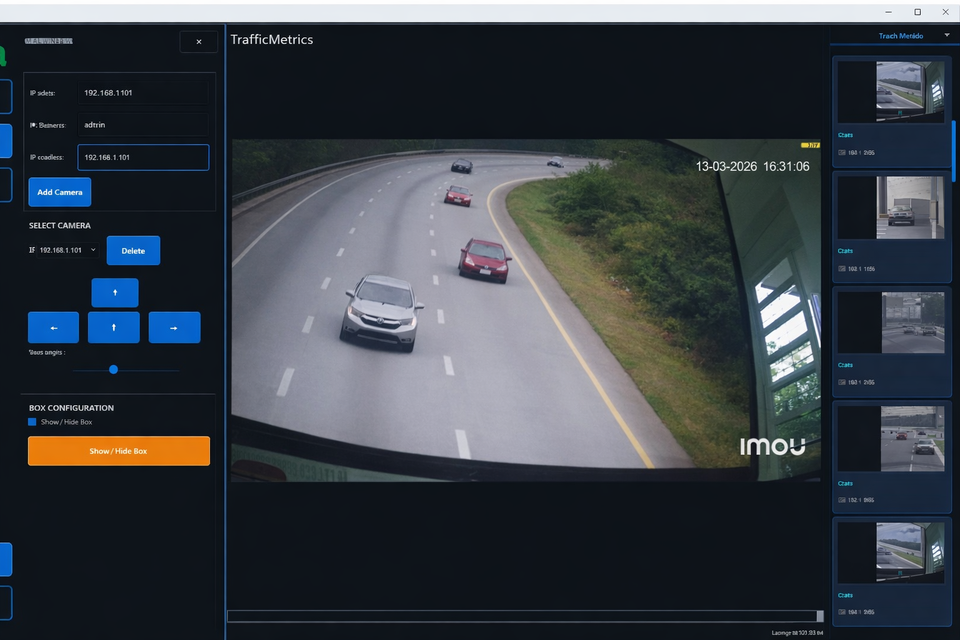
Task: Expand the dropdown arrow atop the right panel
Action: (946, 36)
